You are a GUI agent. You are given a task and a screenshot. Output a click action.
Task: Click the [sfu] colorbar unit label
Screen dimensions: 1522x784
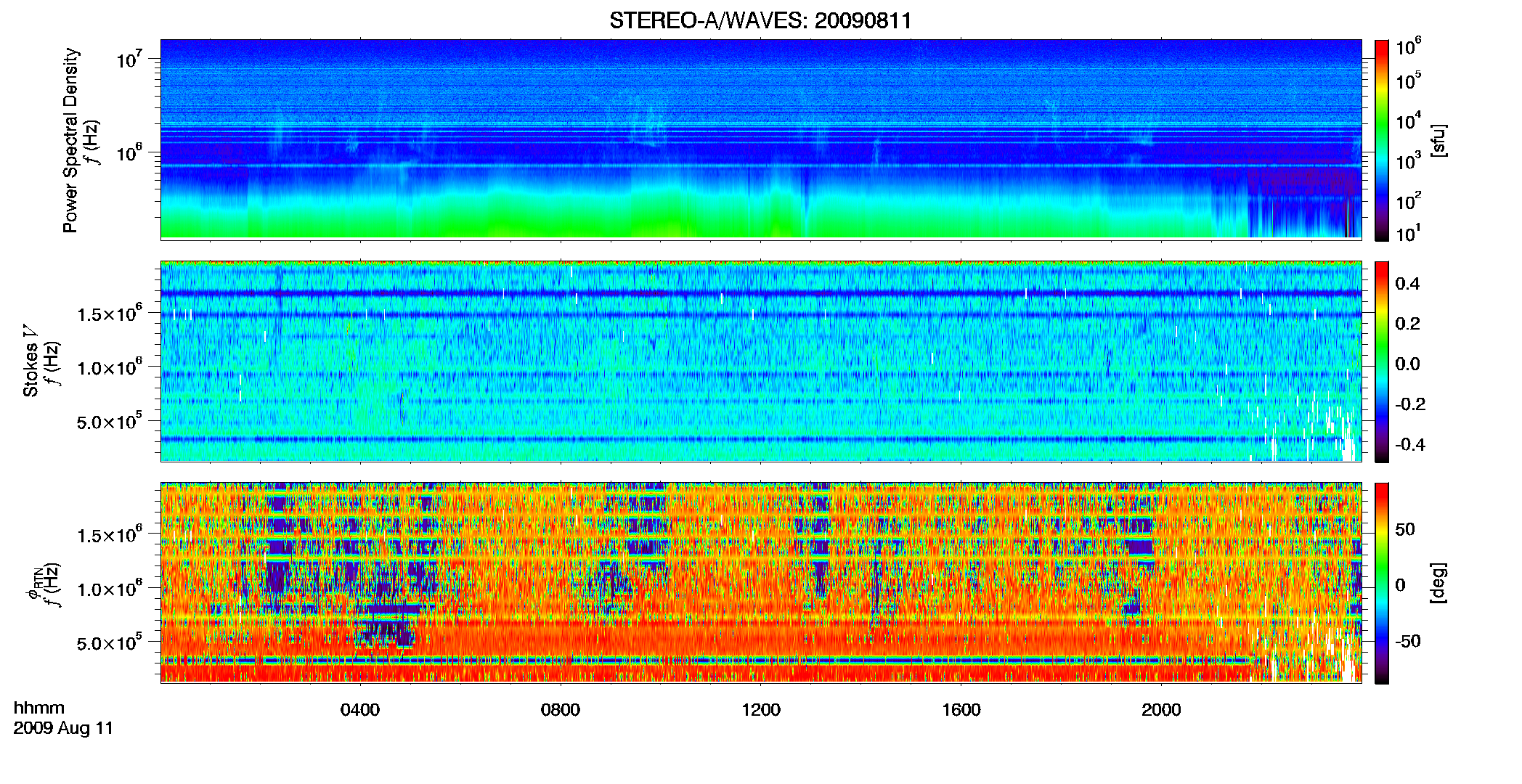coord(1438,140)
